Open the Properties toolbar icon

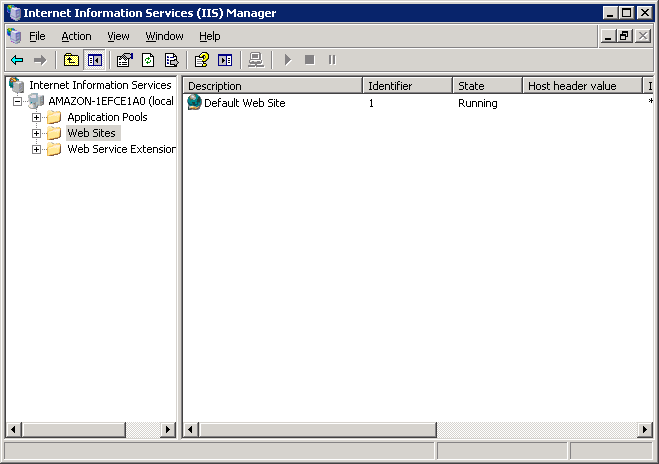[x=124, y=60]
